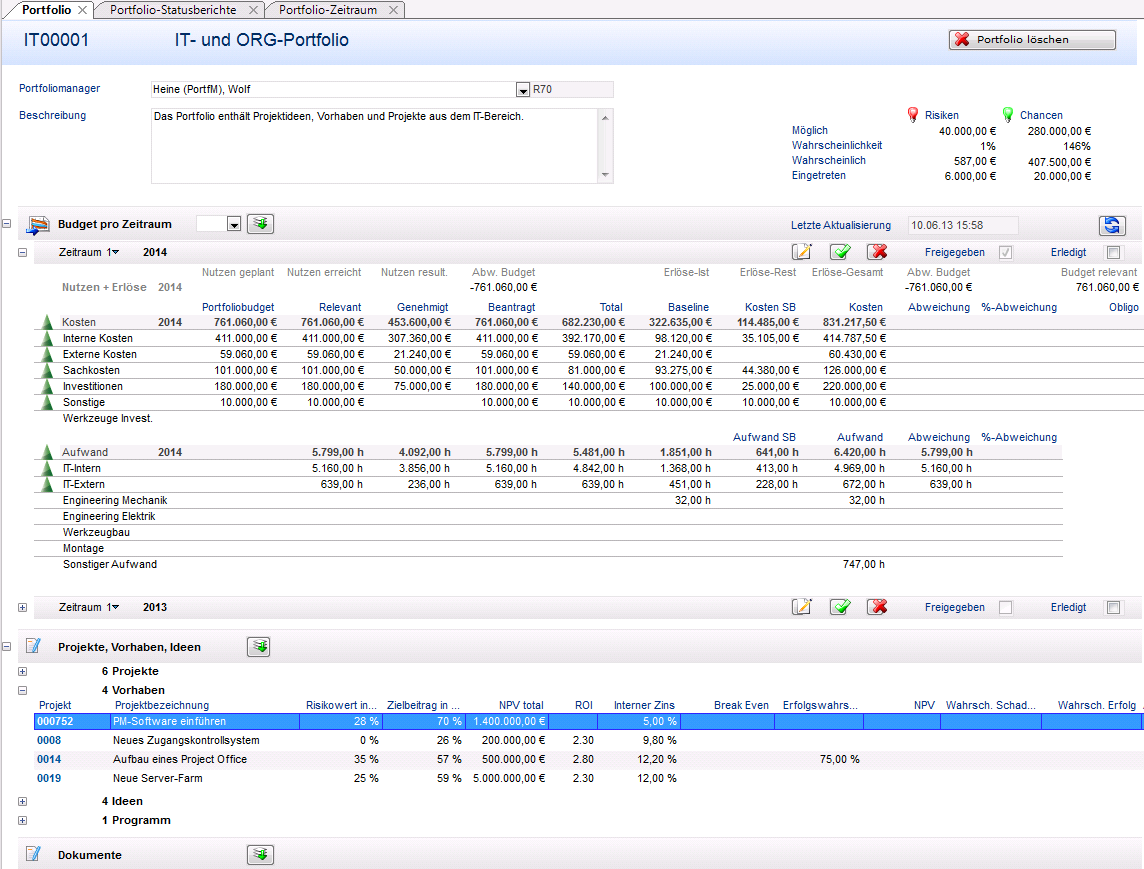This screenshot has height=869, width=1144.
Task: Open project link 0014
Action: 49,759
